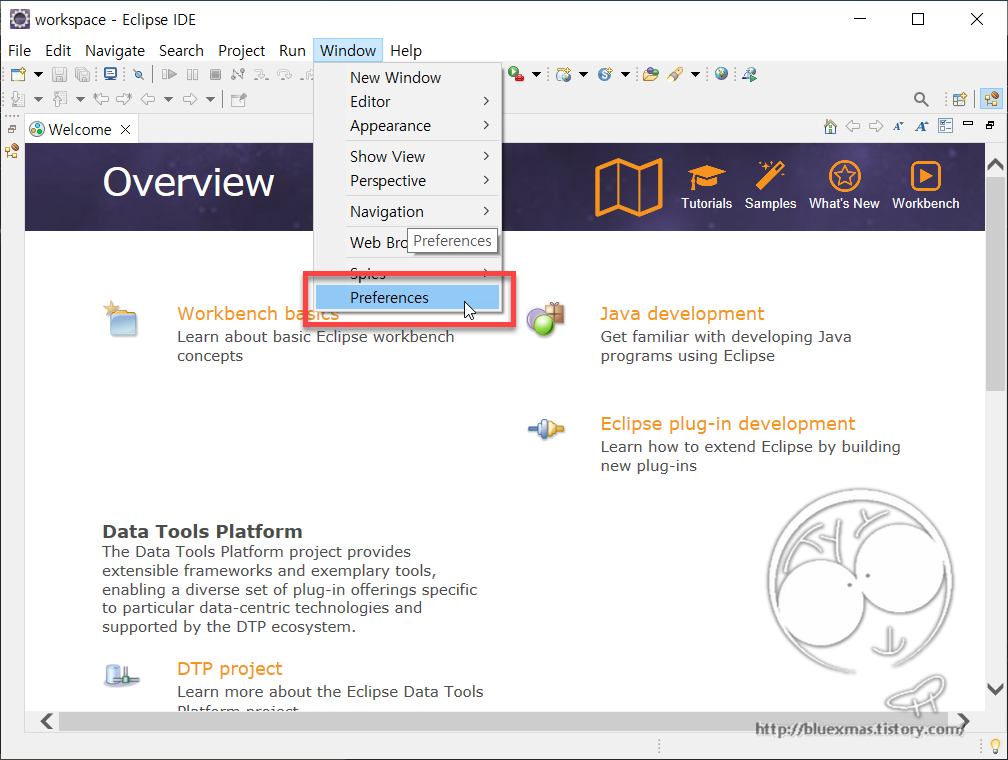1008x760 pixels.
Task: Click the lightbulb tip icon in status bar
Action: 995,746
